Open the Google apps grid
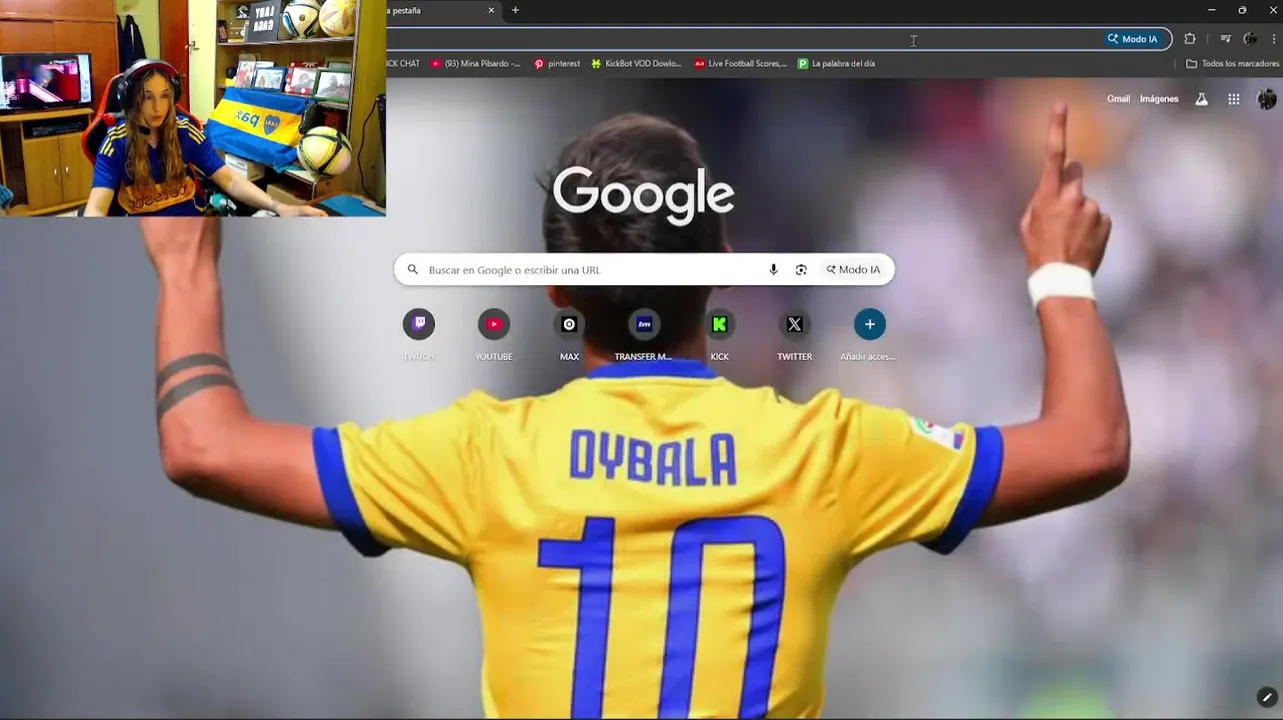This screenshot has height=720, width=1283. coord(1234,99)
